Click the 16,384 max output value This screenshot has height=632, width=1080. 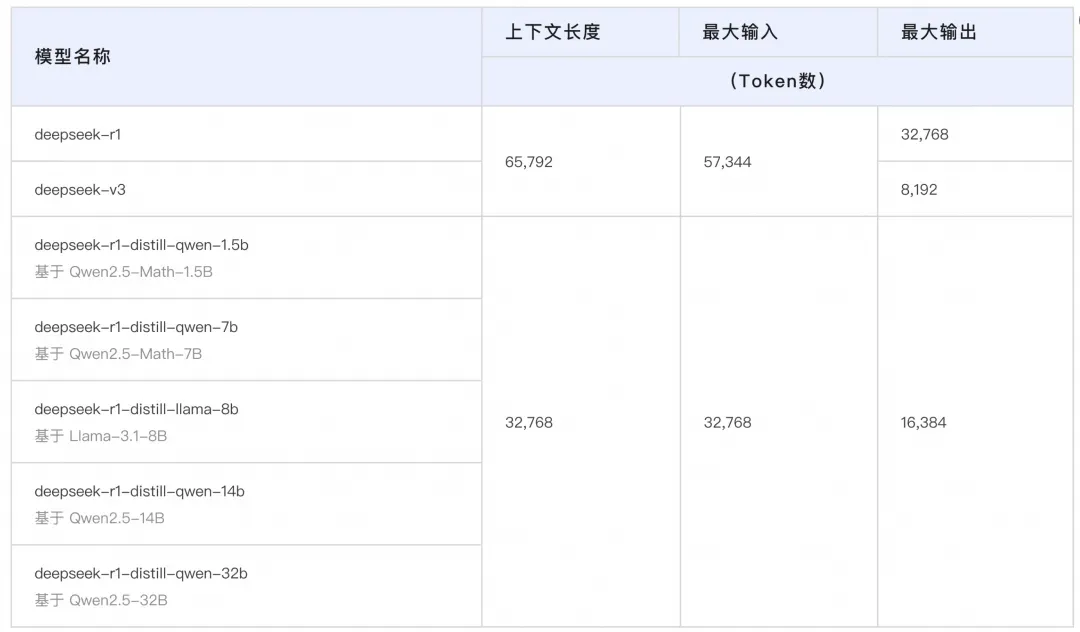coord(923,423)
